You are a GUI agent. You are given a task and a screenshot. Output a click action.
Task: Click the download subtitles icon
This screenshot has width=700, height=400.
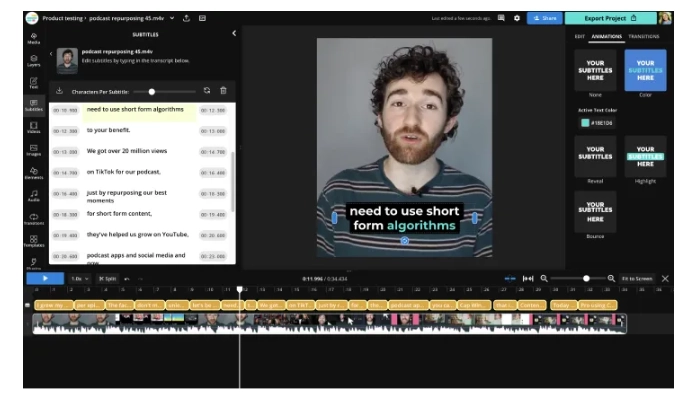[x=60, y=91]
